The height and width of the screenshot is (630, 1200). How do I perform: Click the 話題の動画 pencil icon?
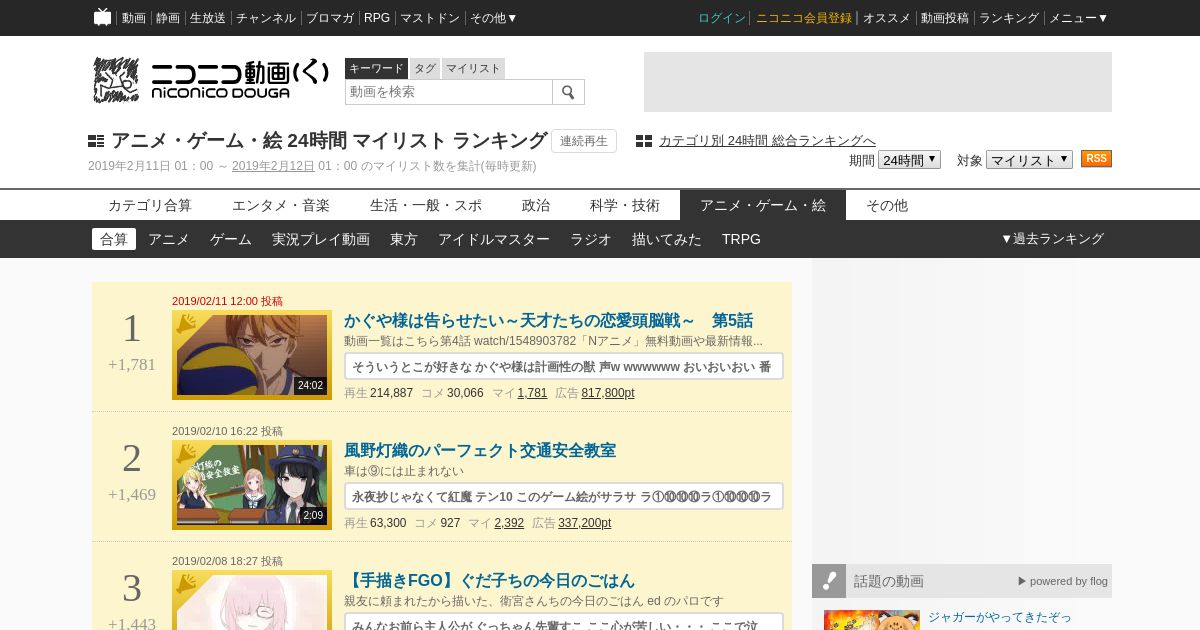point(829,581)
